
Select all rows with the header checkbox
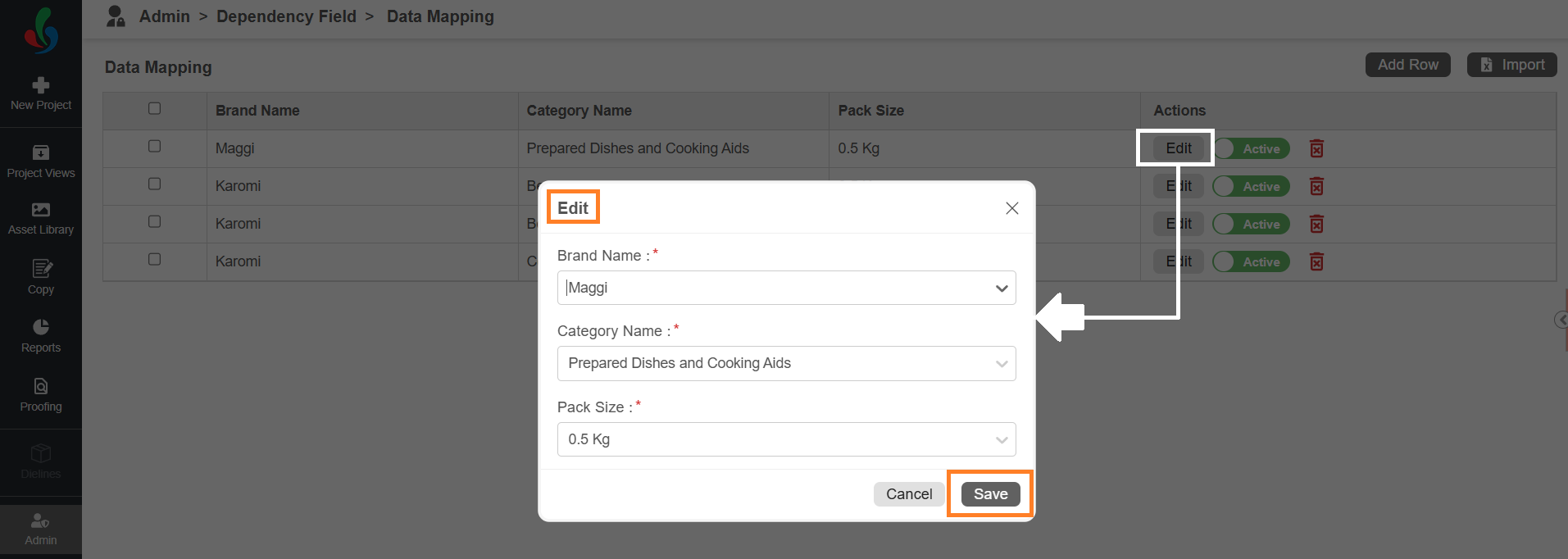coord(154,108)
